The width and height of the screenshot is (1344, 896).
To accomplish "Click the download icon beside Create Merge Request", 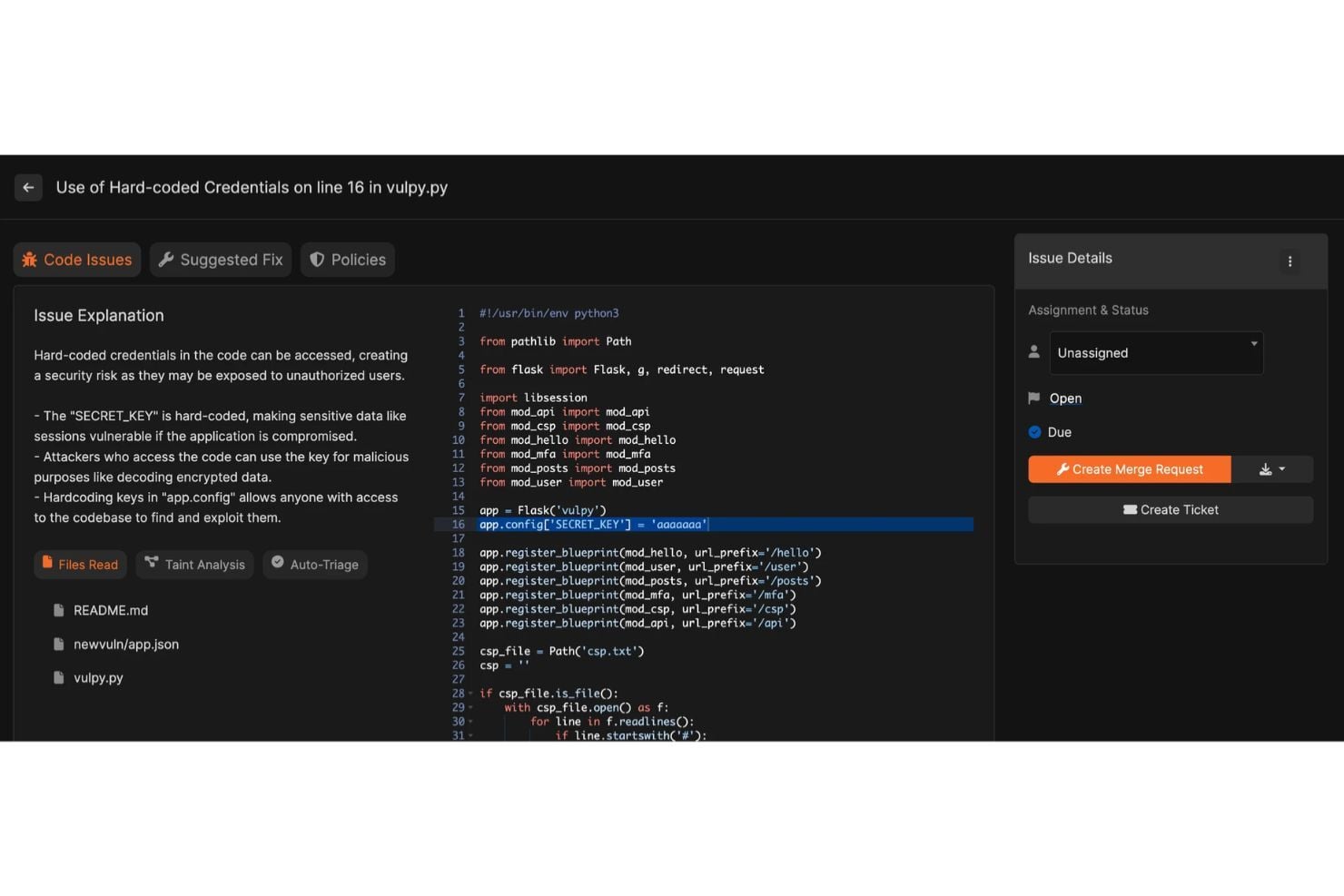I will pyautogui.click(x=1265, y=469).
